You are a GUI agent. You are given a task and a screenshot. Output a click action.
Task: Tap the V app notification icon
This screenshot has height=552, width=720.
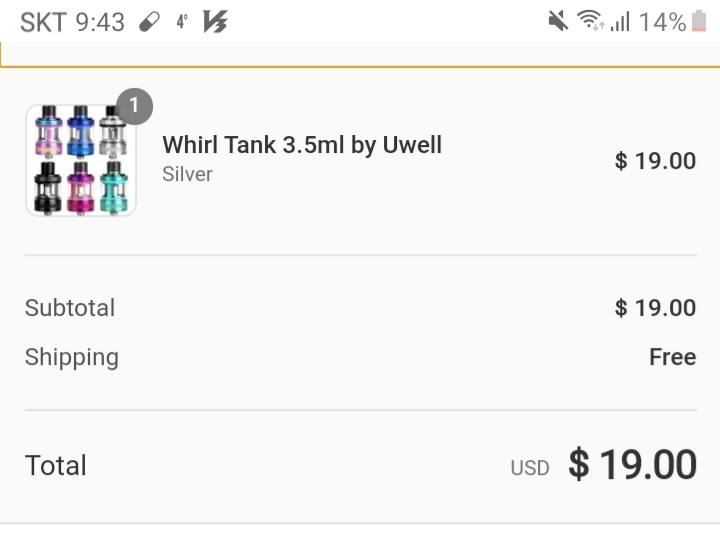[215, 22]
